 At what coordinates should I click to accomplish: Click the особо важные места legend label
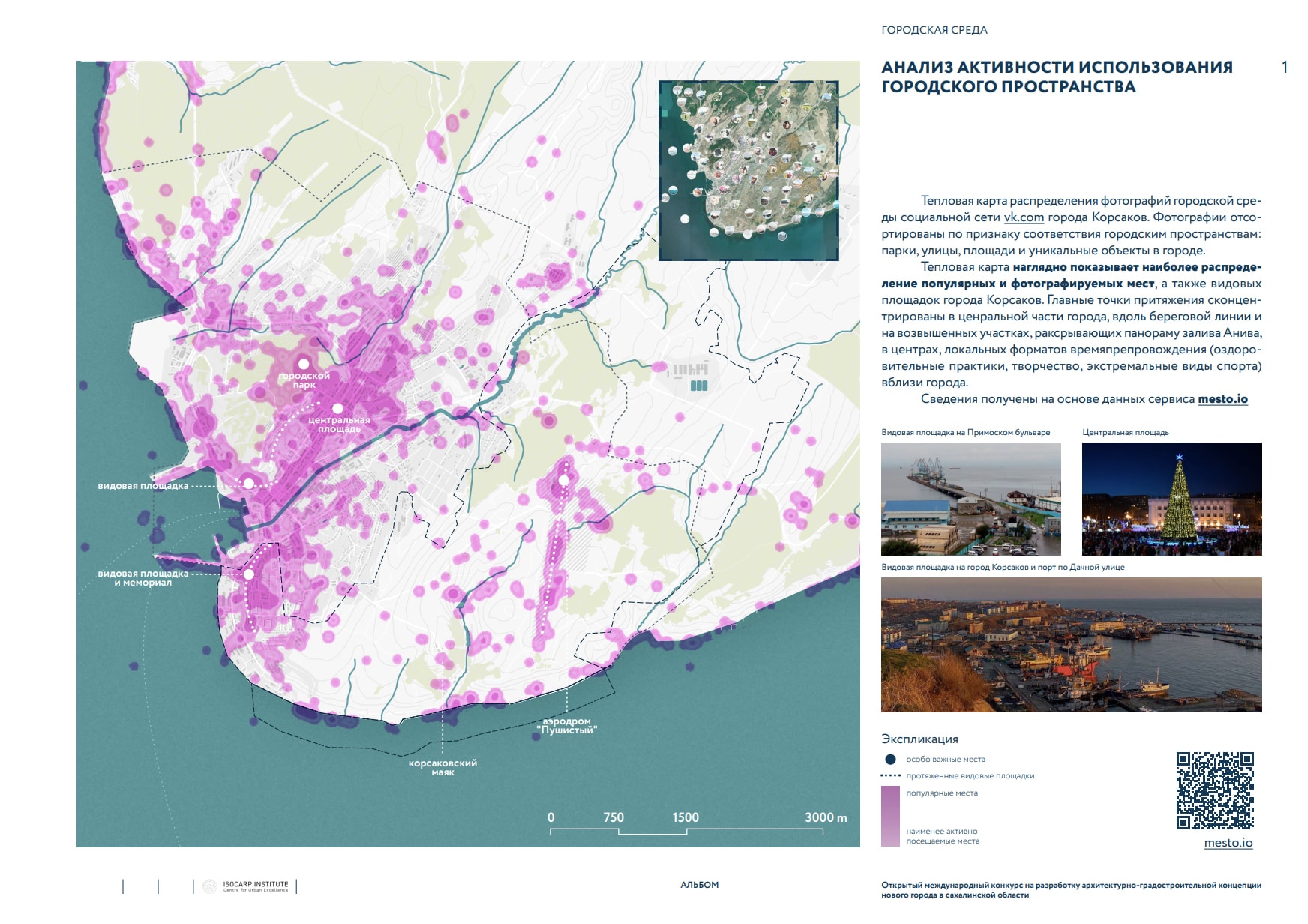click(x=946, y=759)
